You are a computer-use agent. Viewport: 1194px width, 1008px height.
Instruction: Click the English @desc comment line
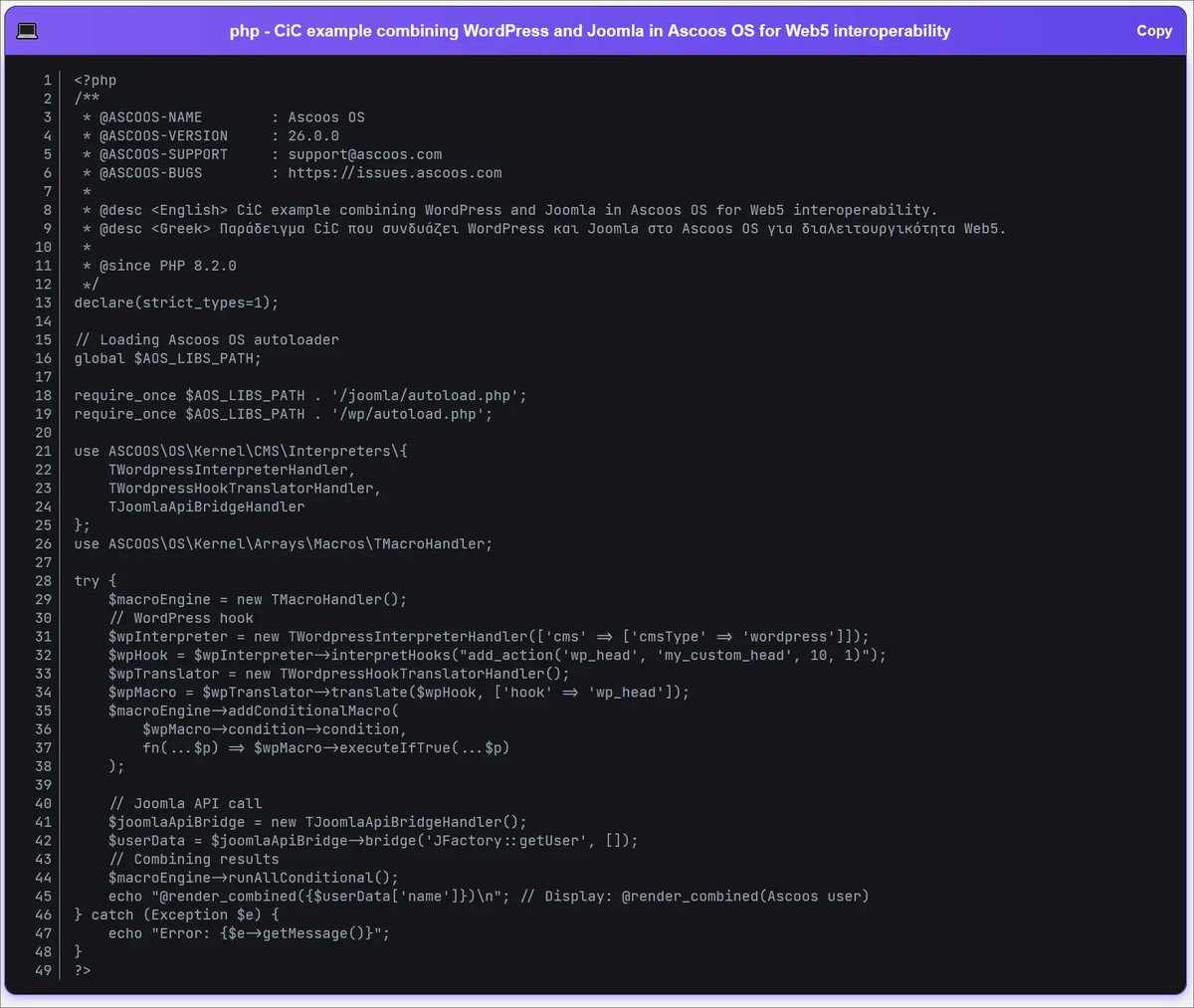(x=509, y=210)
